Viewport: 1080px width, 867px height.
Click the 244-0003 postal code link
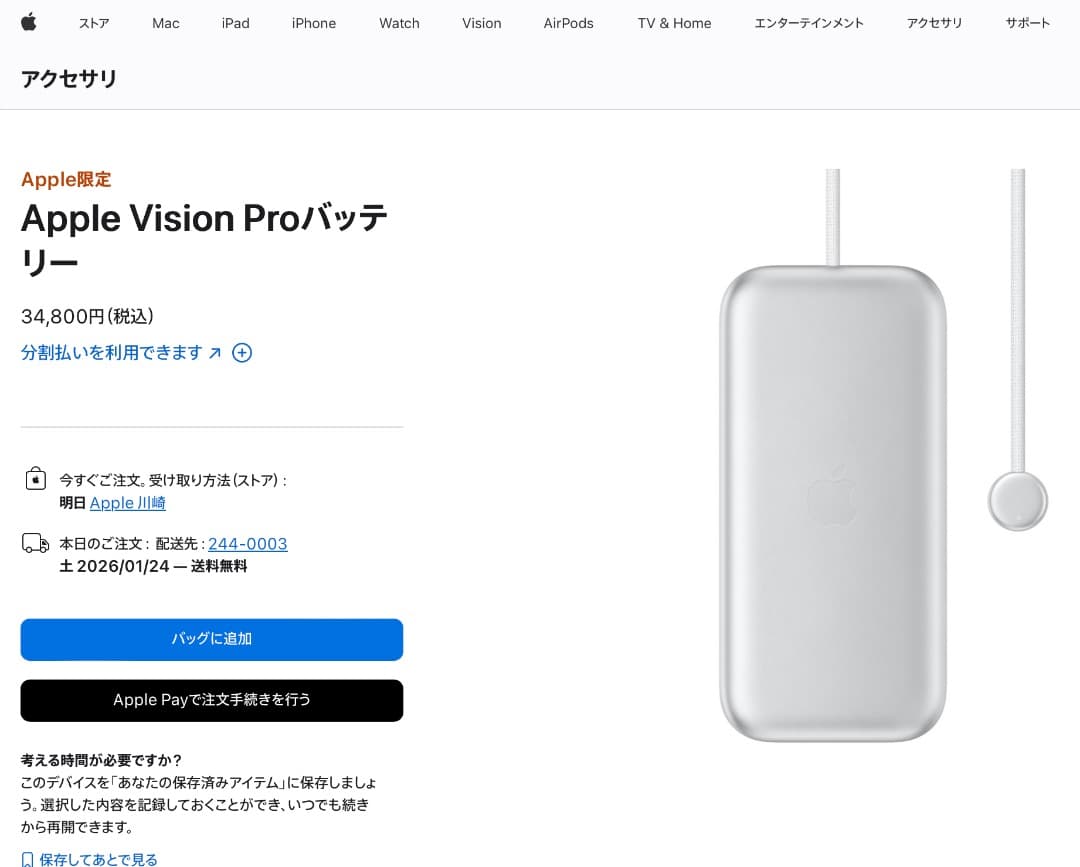pyautogui.click(x=247, y=543)
